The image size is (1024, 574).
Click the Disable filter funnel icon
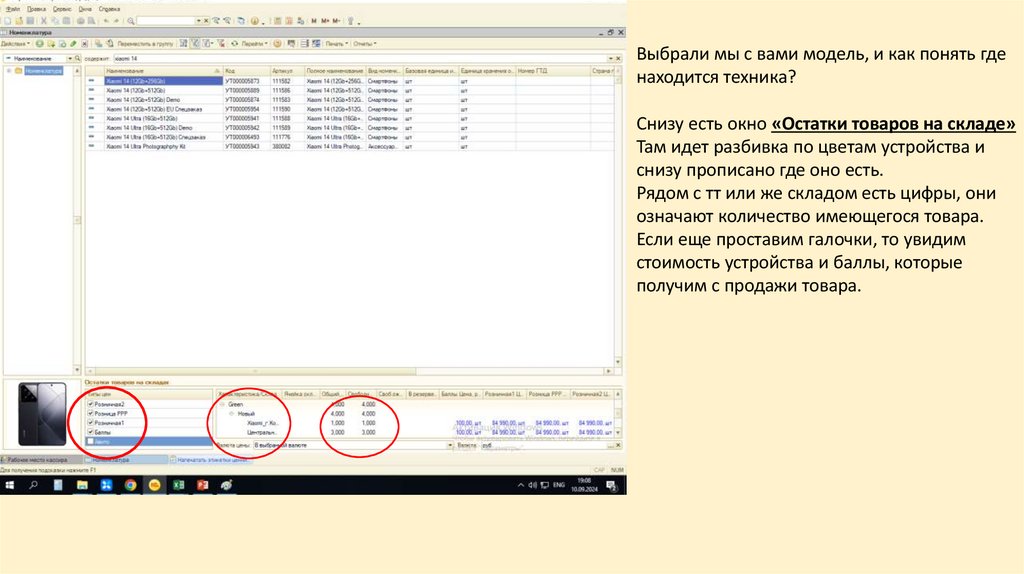point(221,44)
